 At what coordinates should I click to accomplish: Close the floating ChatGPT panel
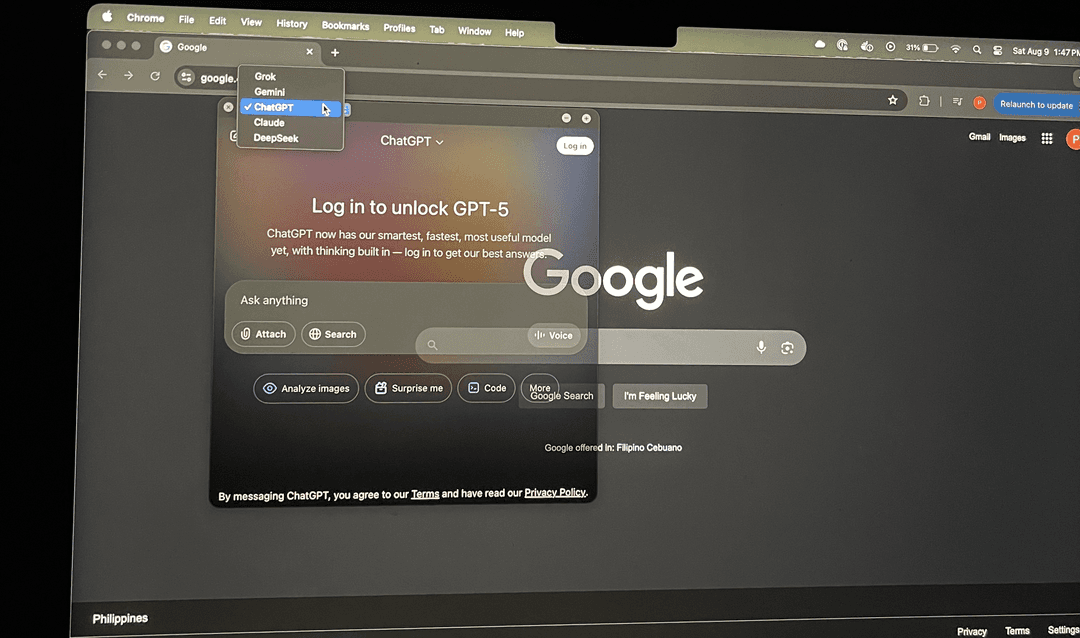(228, 107)
